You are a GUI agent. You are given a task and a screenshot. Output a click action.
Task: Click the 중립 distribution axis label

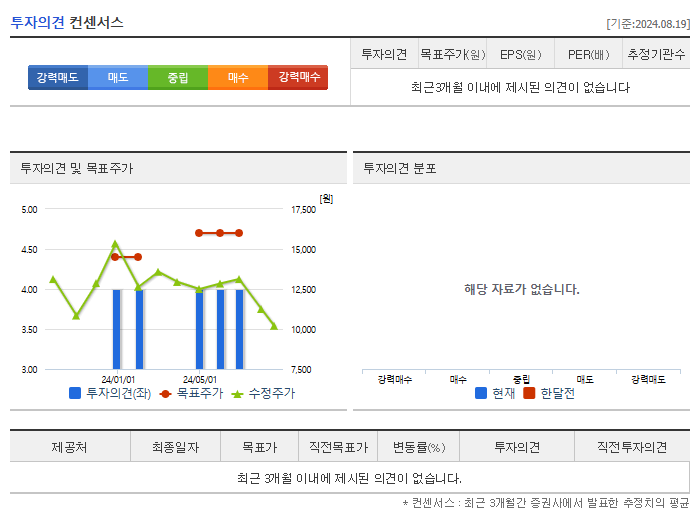[521, 379]
